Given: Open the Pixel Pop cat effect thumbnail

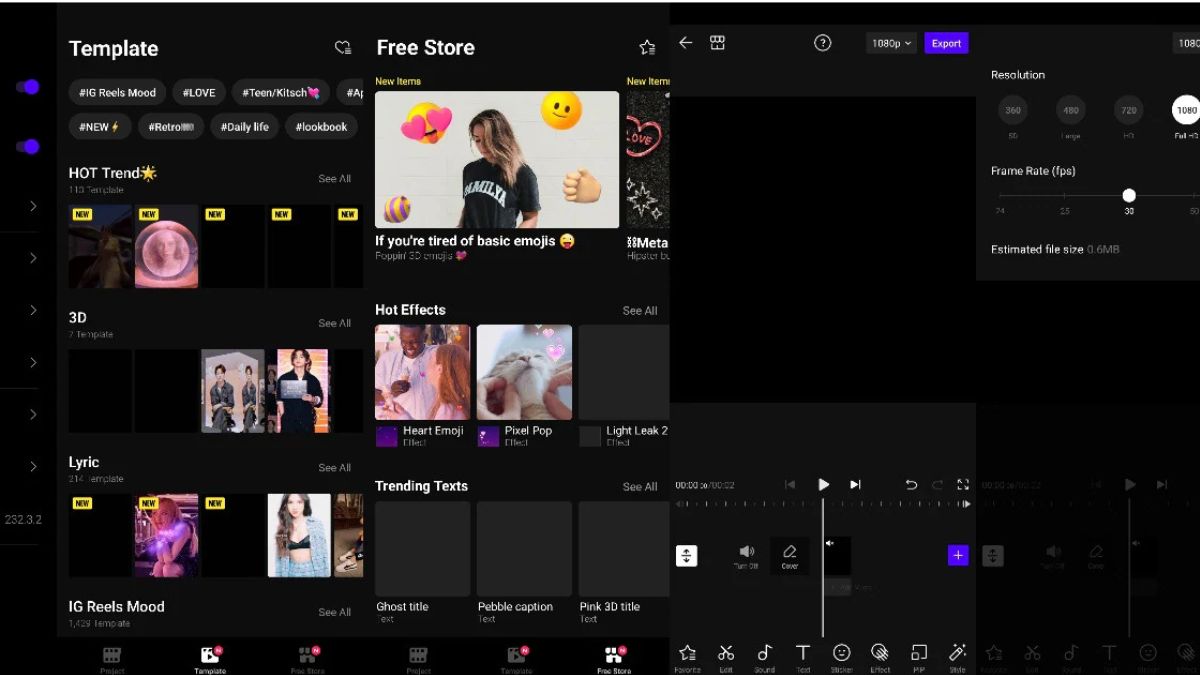Looking at the screenshot, I should (524, 372).
